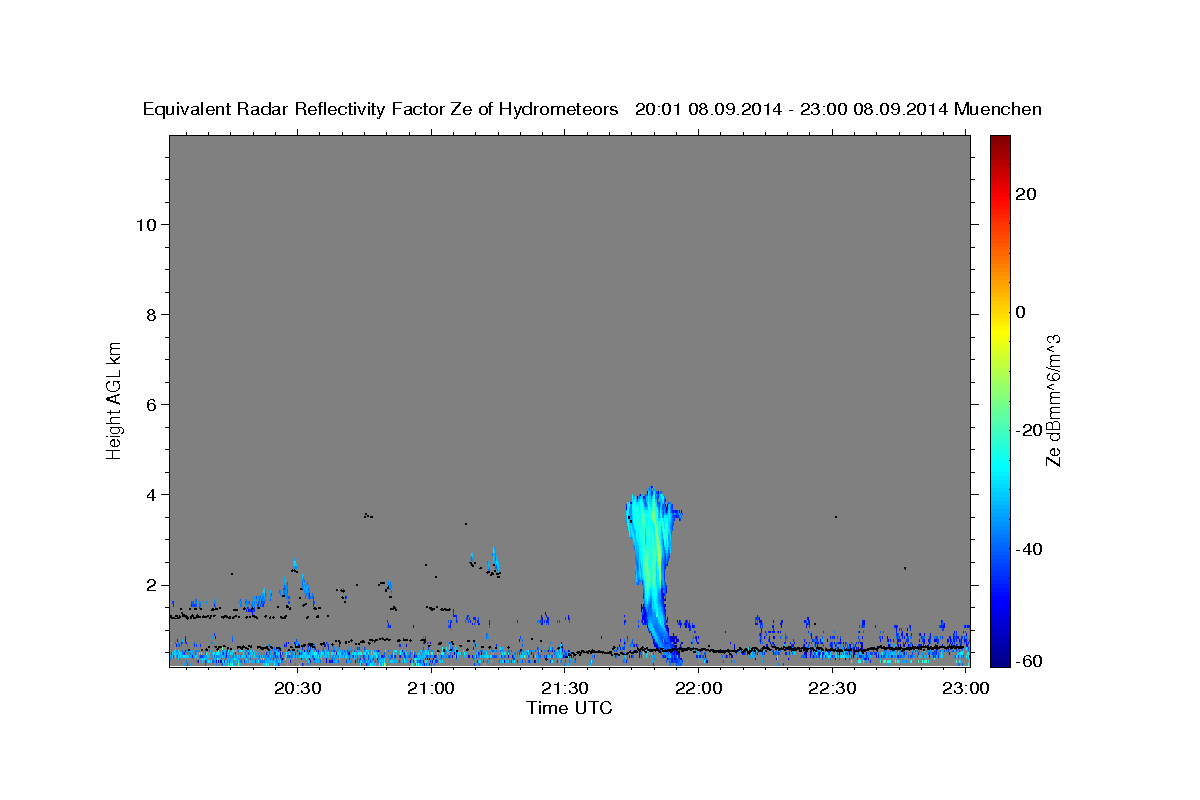The width and height of the screenshot is (1200, 800).
Task: Click the blue echo pair near 21:12 at 2.5 km
Action: (485, 562)
